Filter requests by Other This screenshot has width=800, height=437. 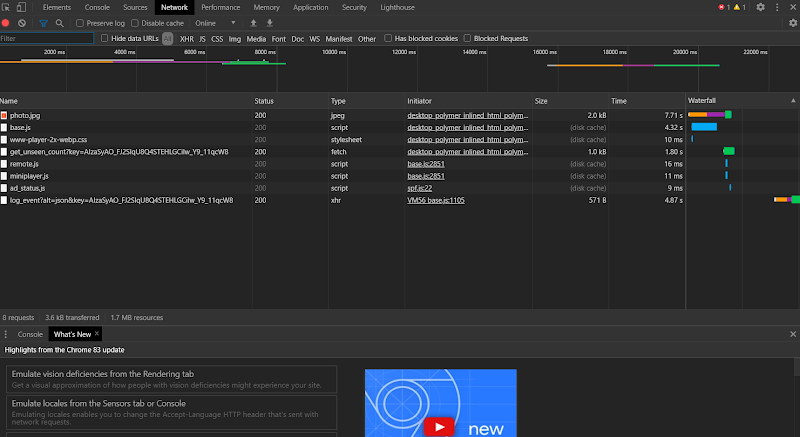tap(366, 39)
